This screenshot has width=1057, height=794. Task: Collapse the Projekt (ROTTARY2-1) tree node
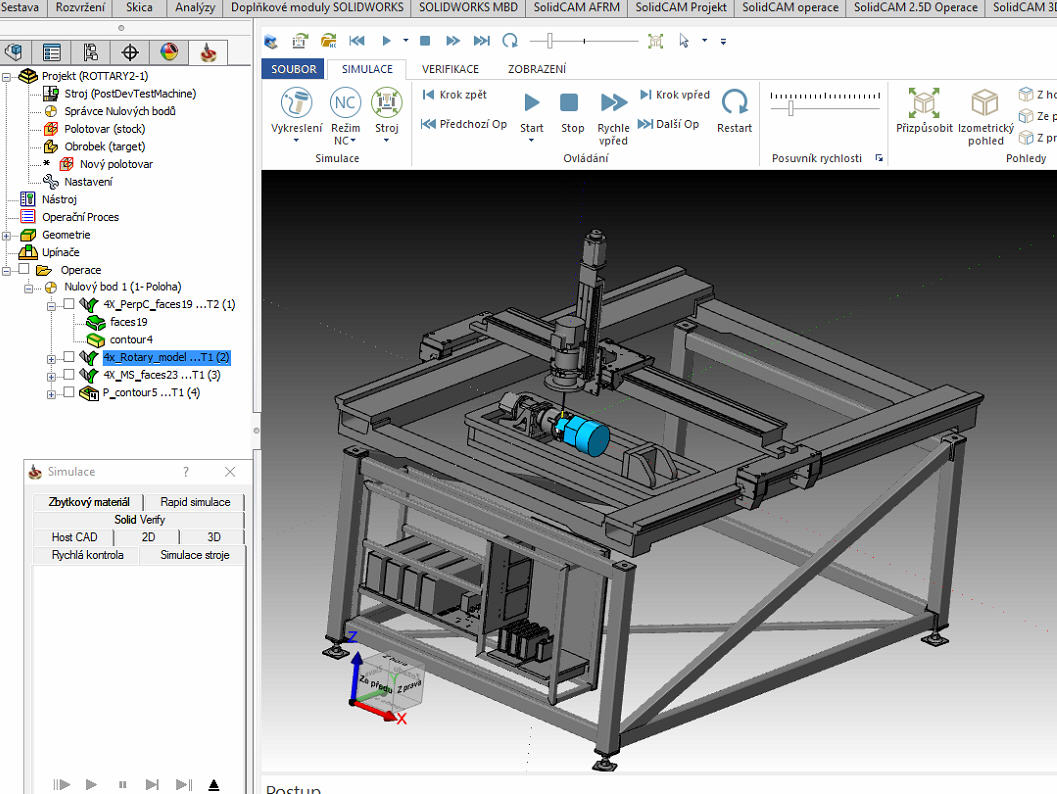(x=7, y=76)
